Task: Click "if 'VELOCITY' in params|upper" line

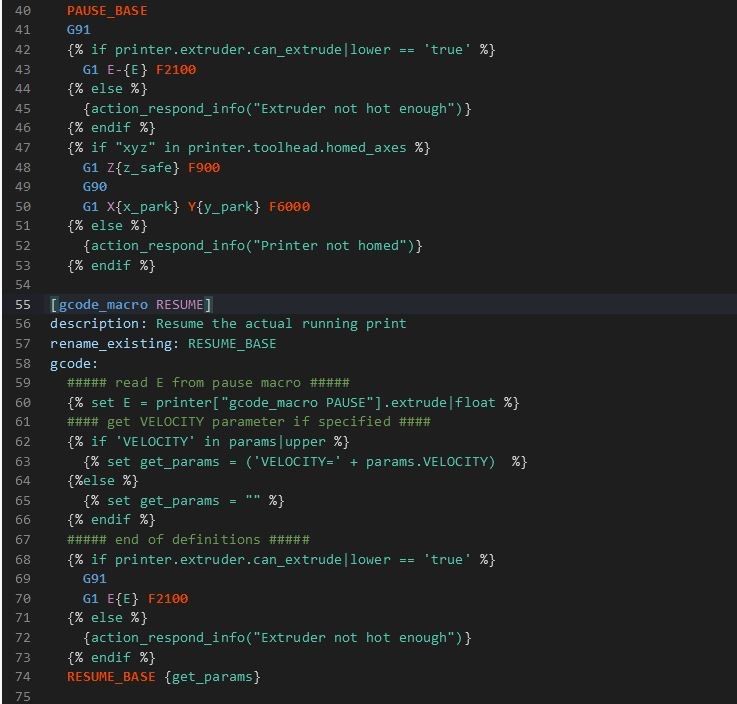Action: pyautogui.click(x=208, y=442)
